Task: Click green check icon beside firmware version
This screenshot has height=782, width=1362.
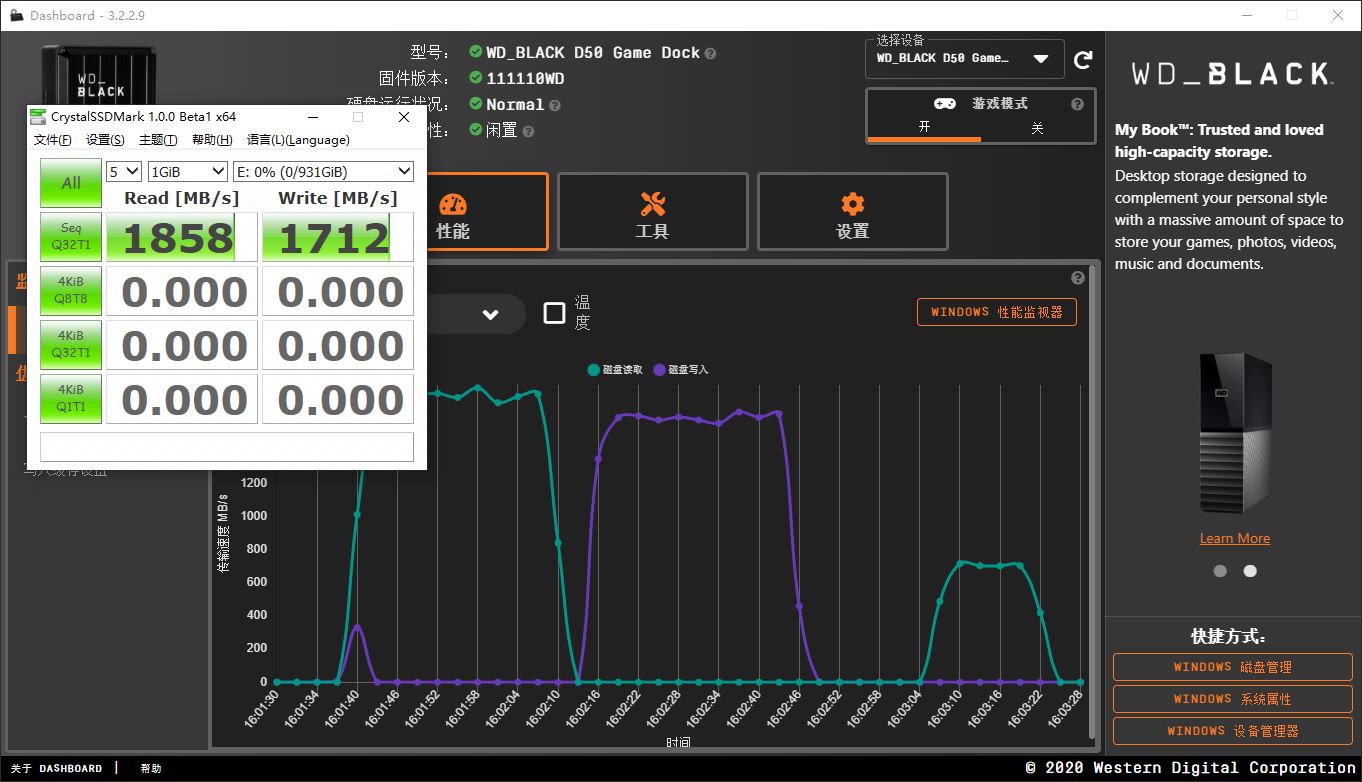Action: coord(476,78)
